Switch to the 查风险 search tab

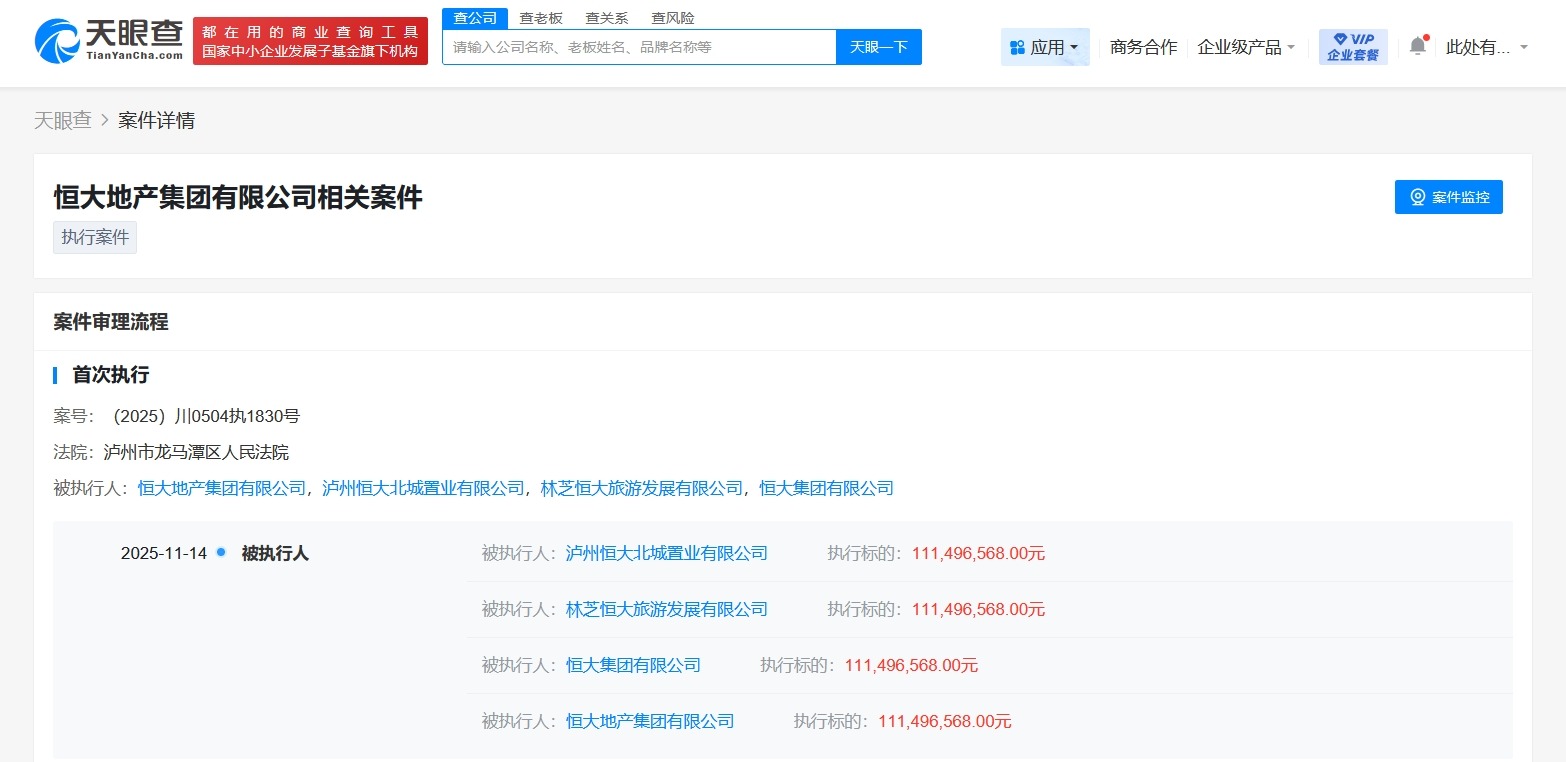click(672, 17)
